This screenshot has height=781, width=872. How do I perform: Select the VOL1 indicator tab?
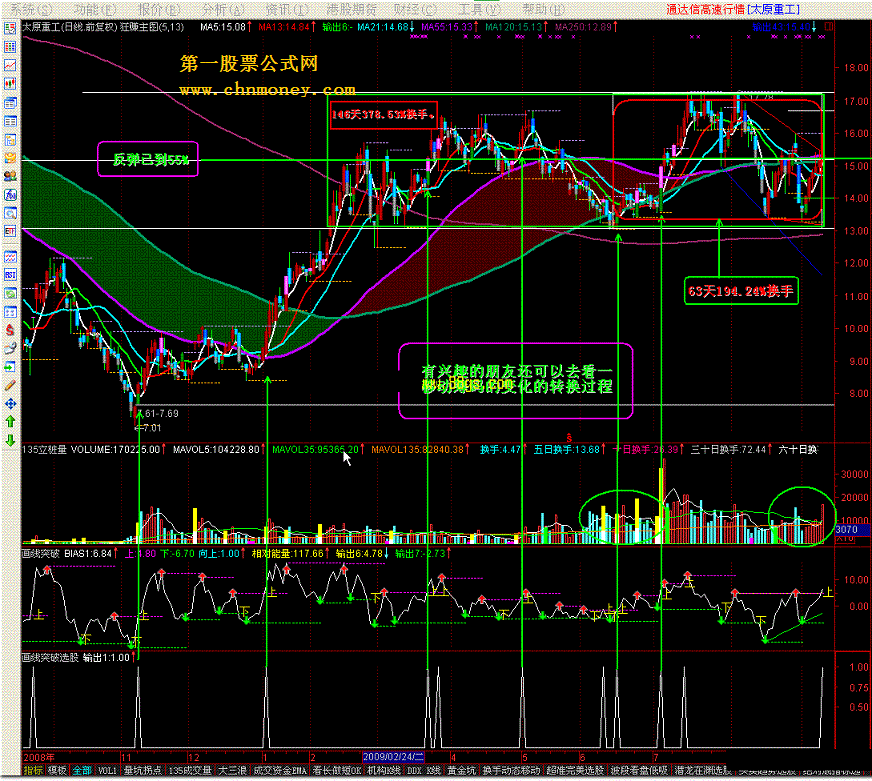[107, 770]
